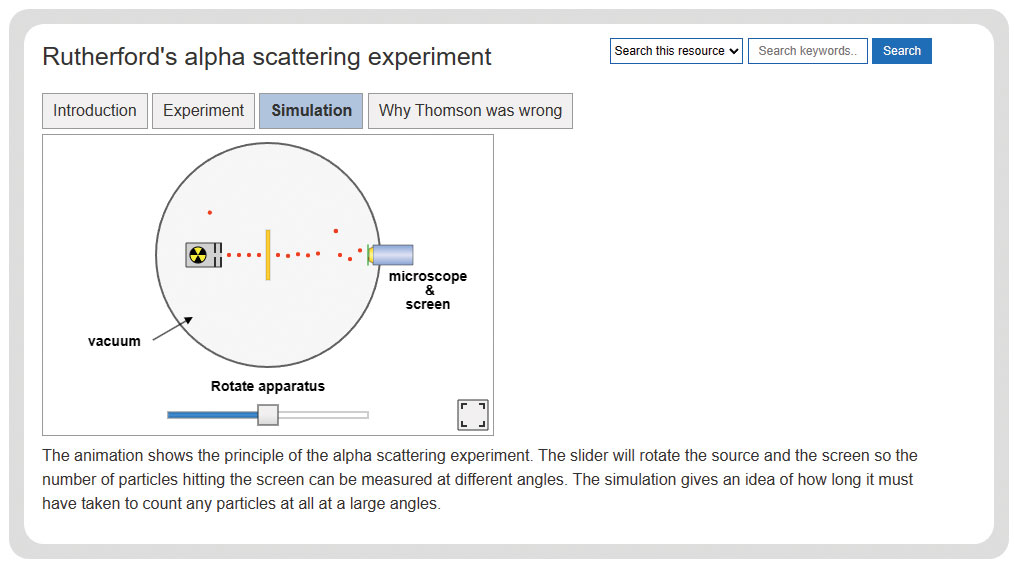The image size is (1018, 566).
Task: Click the fullscreen expand icon
Action: [x=473, y=415]
